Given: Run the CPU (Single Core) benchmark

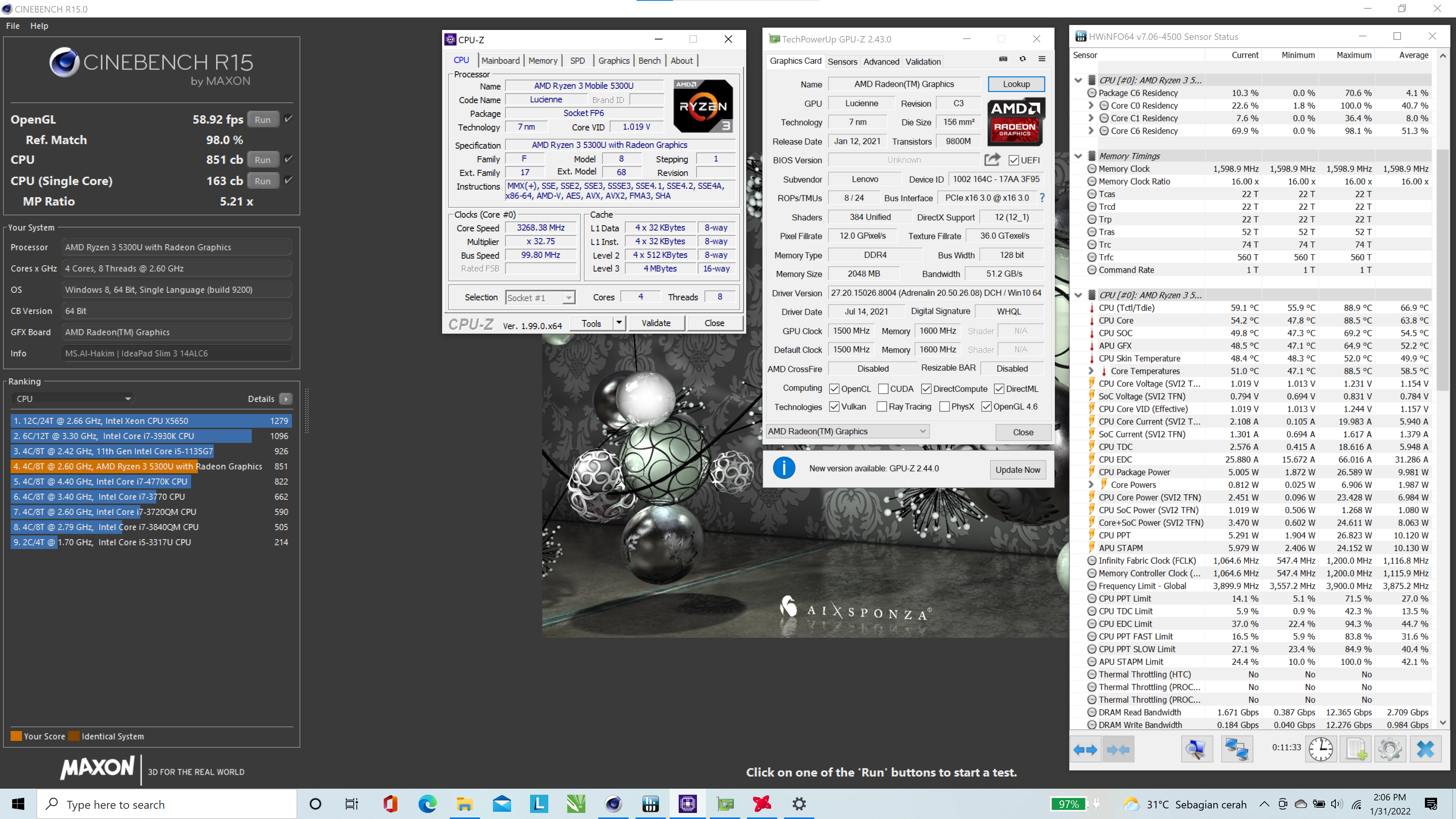Looking at the screenshot, I should [263, 181].
